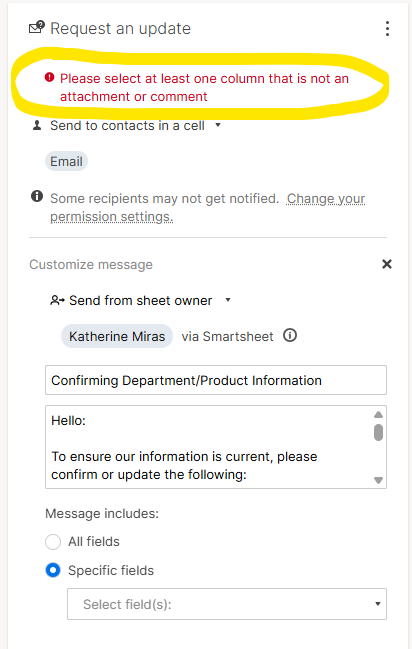Close the Customize message section
412x649 pixels.
(387, 264)
